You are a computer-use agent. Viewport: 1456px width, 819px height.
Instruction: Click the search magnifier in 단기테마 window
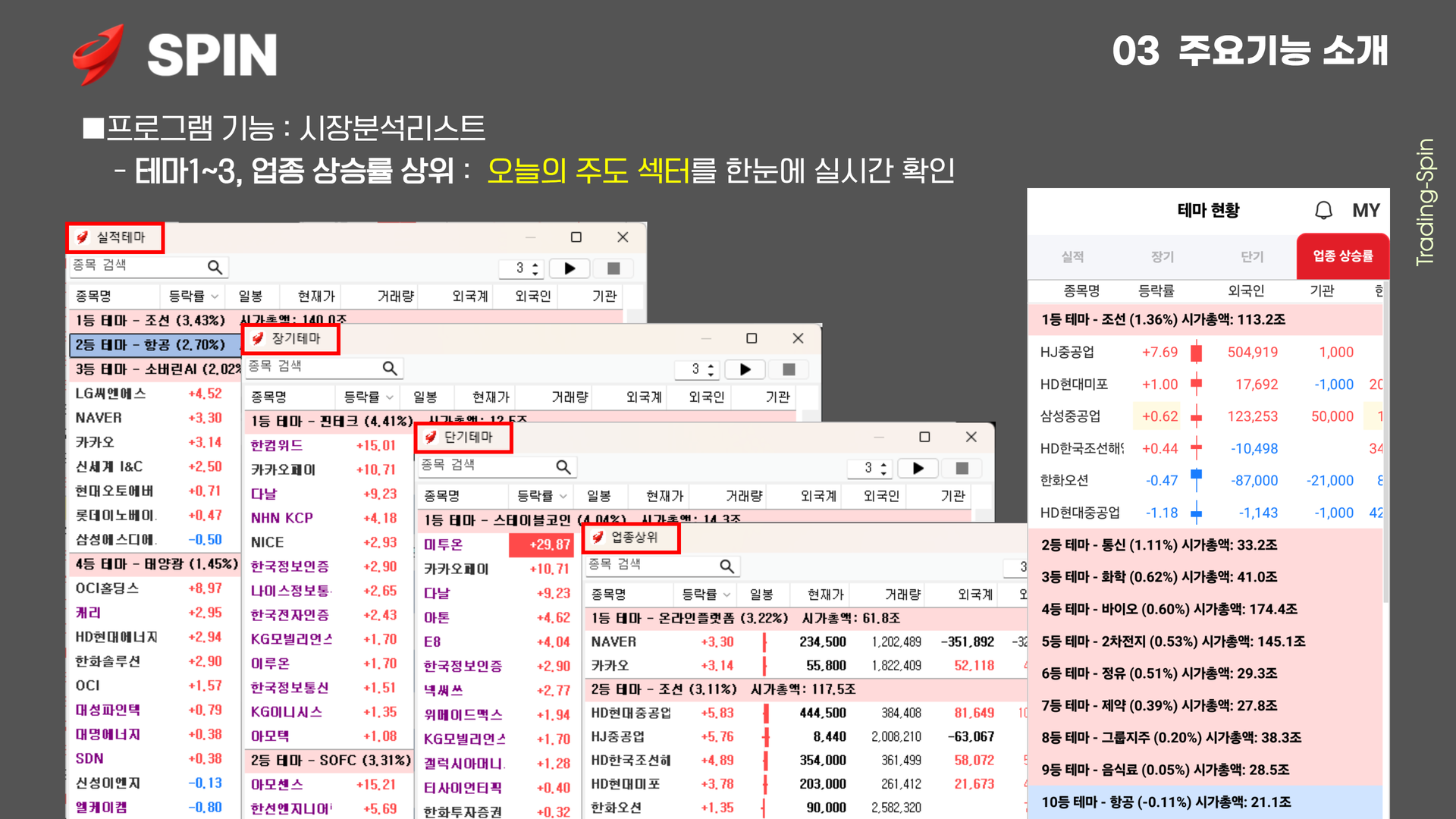[563, 467]
